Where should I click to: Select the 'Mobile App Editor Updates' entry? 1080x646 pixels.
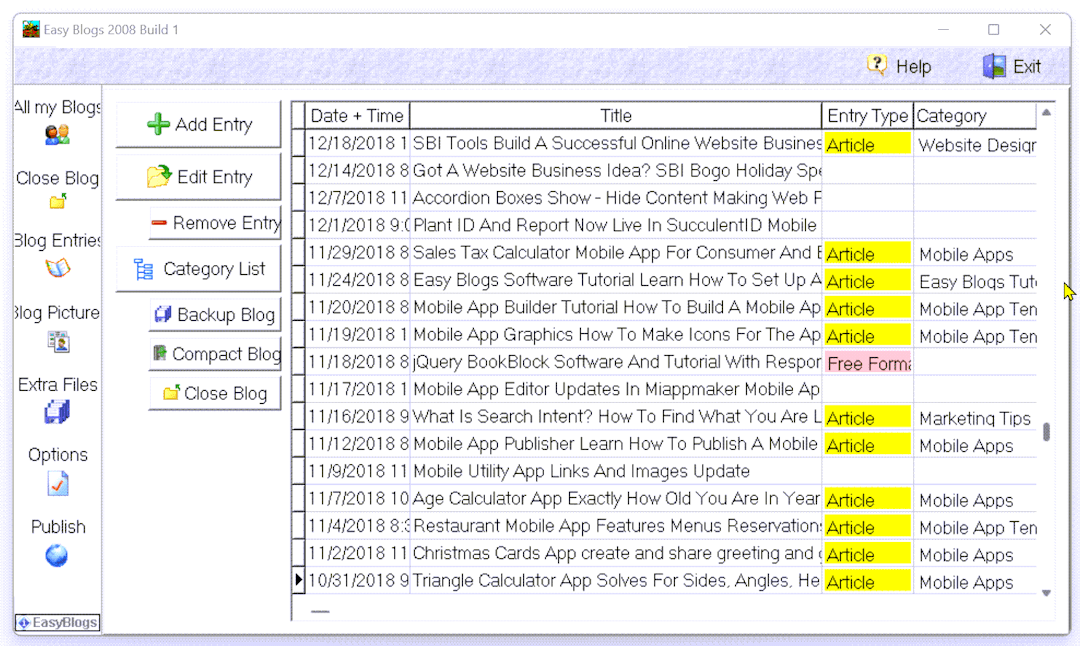616,389
